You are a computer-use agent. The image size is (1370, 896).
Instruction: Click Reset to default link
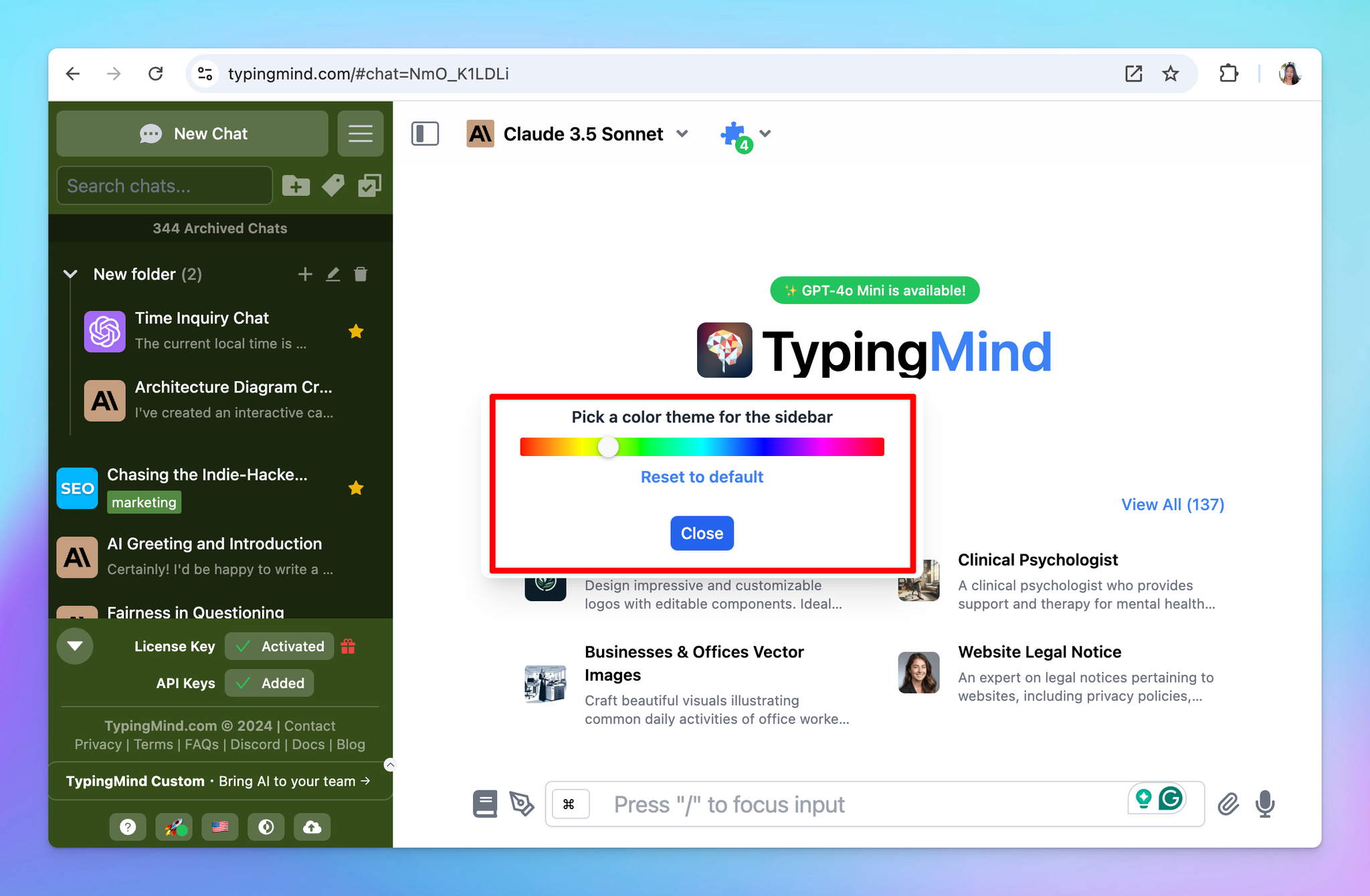tap(702, 477)
